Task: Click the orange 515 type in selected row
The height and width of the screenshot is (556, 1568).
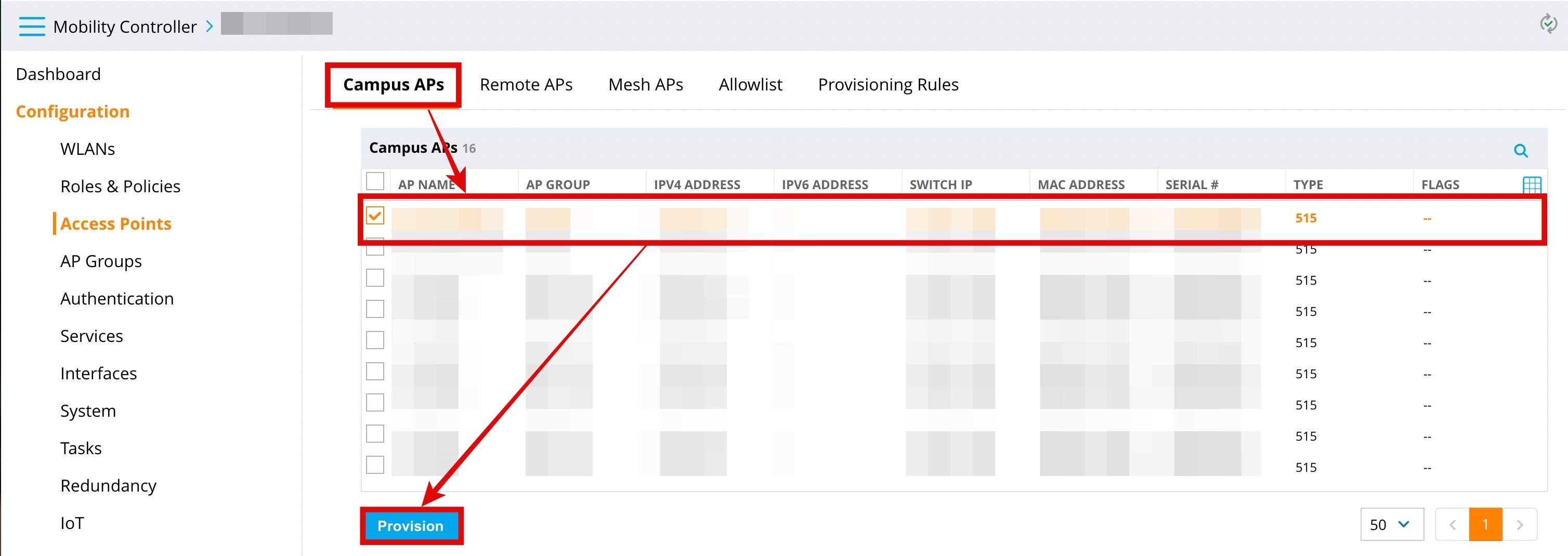Action: [1305, 218]
